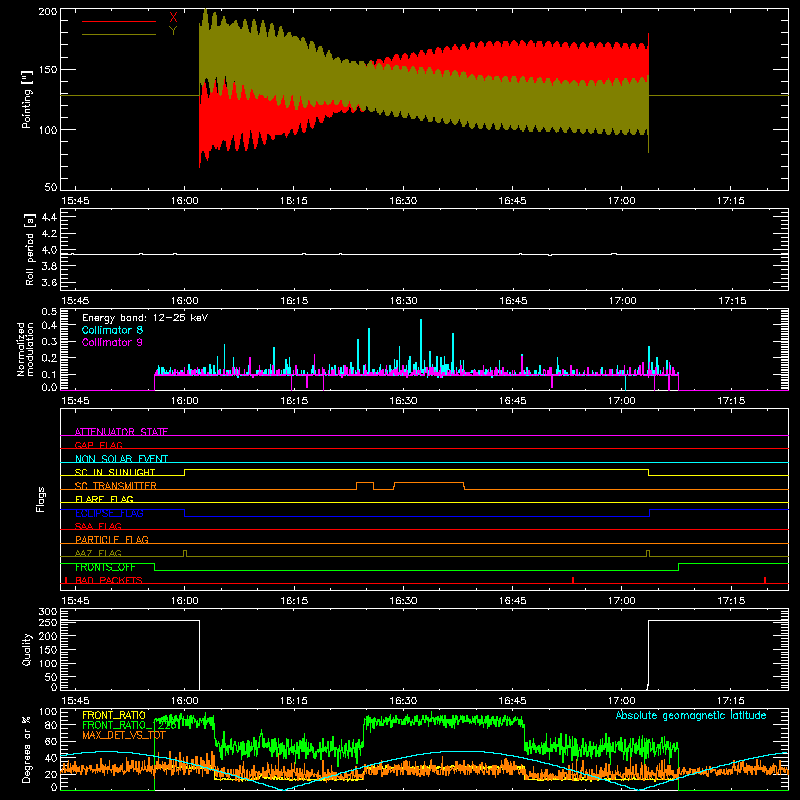Click the NON_SOLAR_EVENT flag label

[x=121, y=459]
